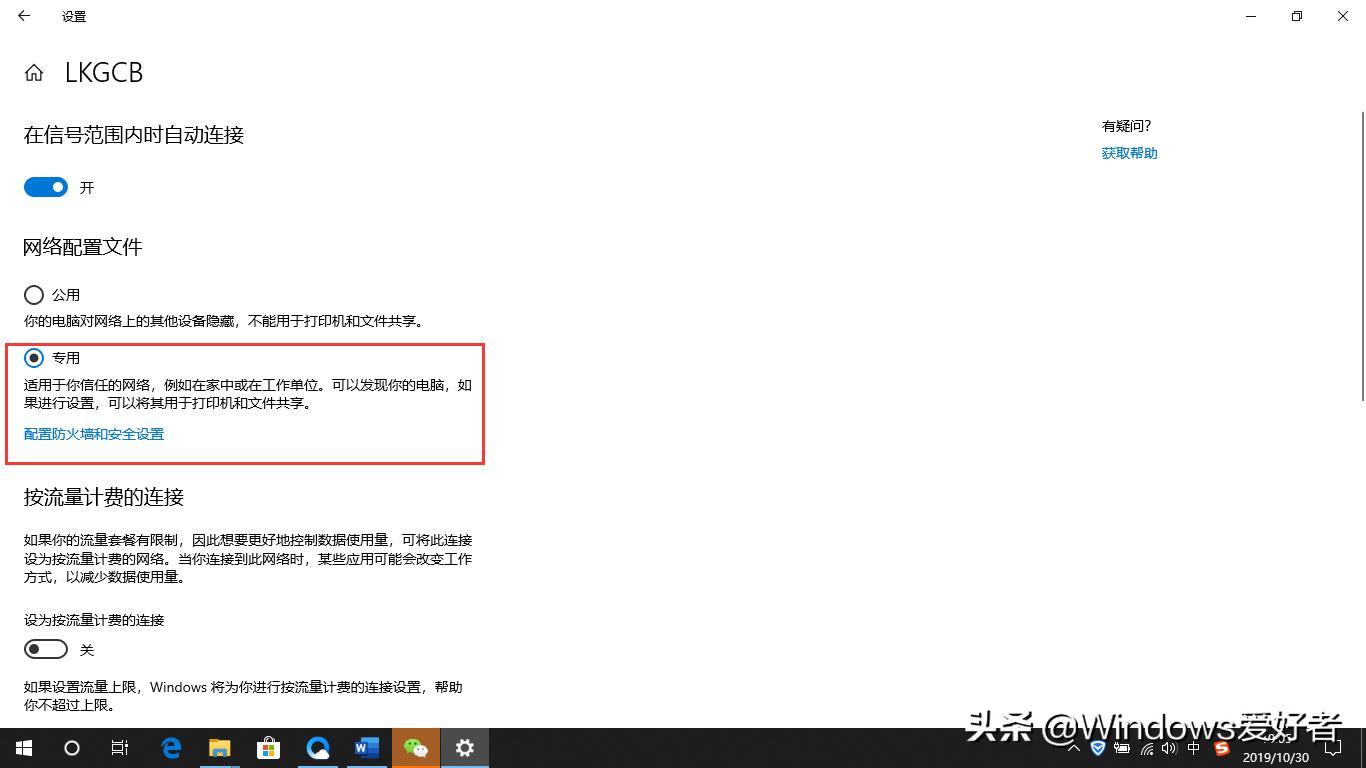
Task: Turn off 在信号范围内时自动连接 switch
Action: [x=45, y=187]
